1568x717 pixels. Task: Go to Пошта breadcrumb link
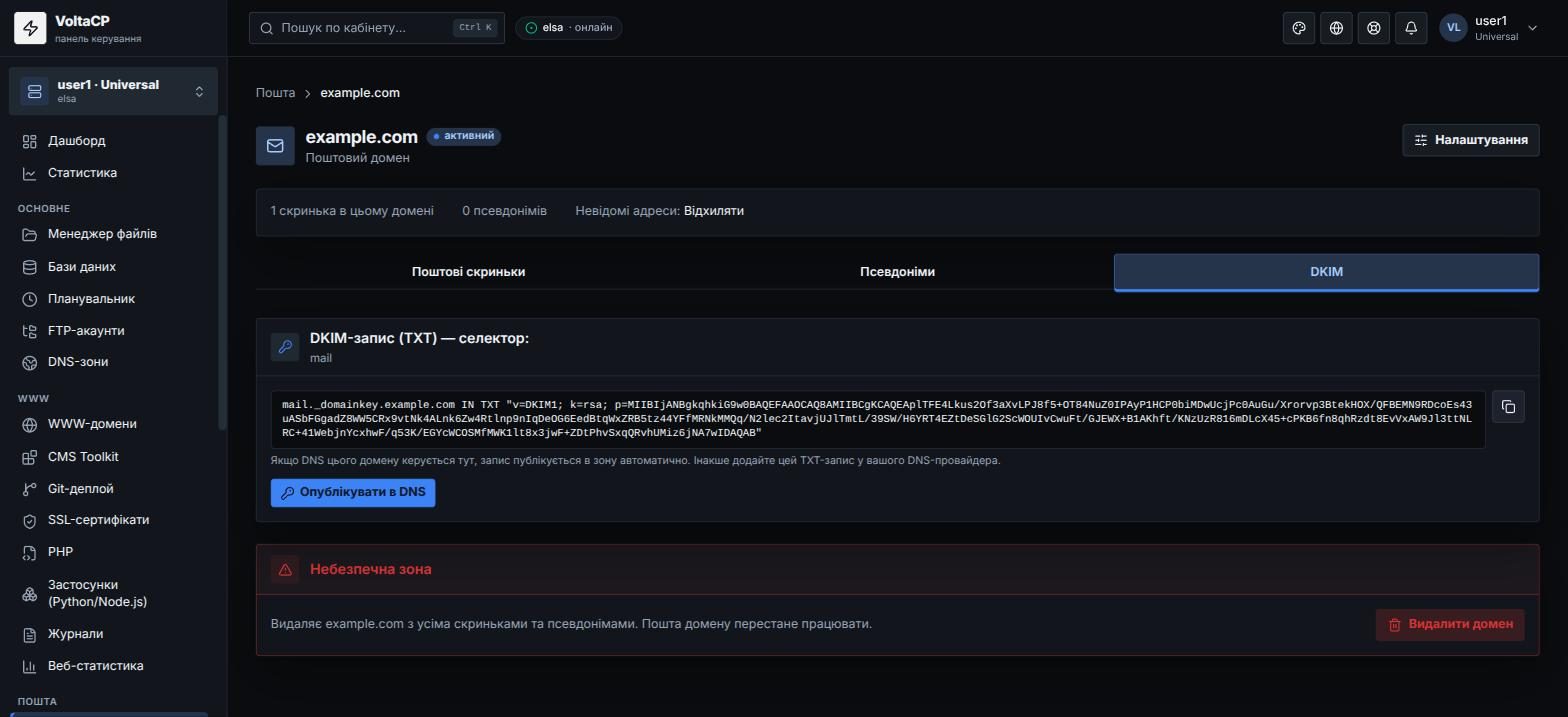pos(275,93)
